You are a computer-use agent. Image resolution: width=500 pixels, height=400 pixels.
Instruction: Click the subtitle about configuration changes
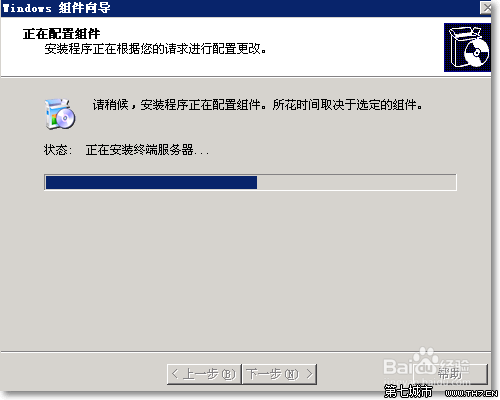click(155, 49)
